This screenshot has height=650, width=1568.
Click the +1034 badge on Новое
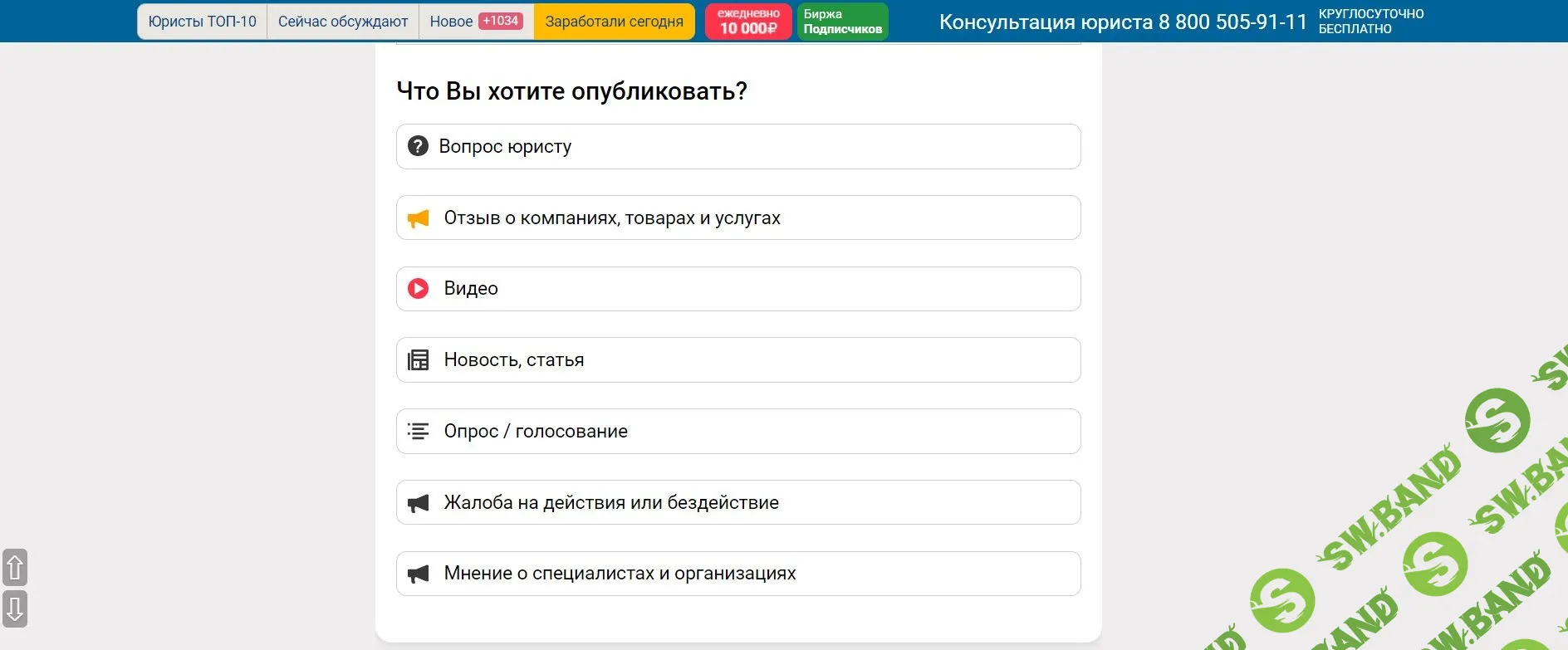501,21
